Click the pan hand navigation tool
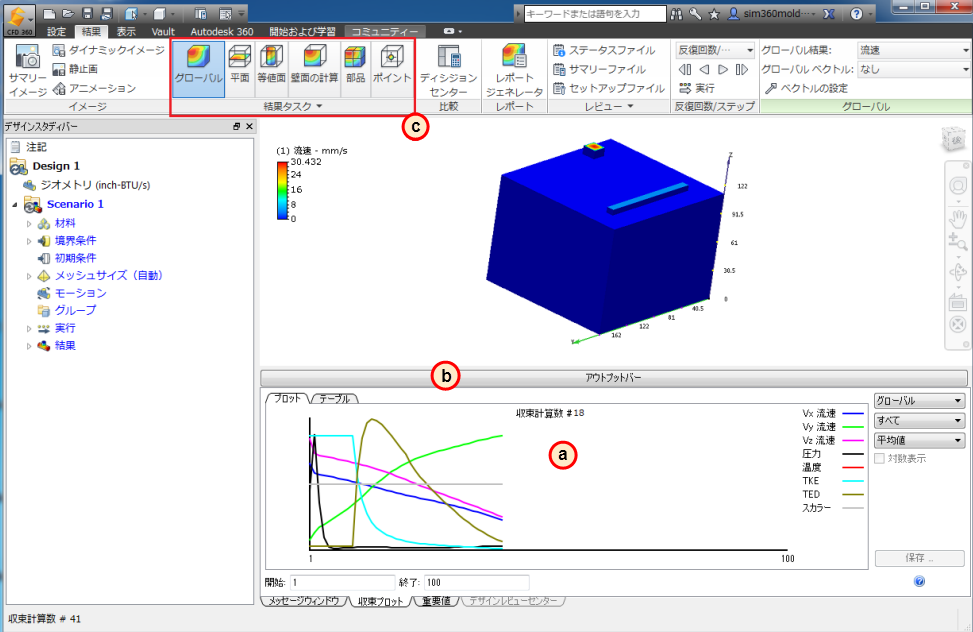The width and height of the screenshot is (973, 632). pyautogui.click(x=957, y=219)
